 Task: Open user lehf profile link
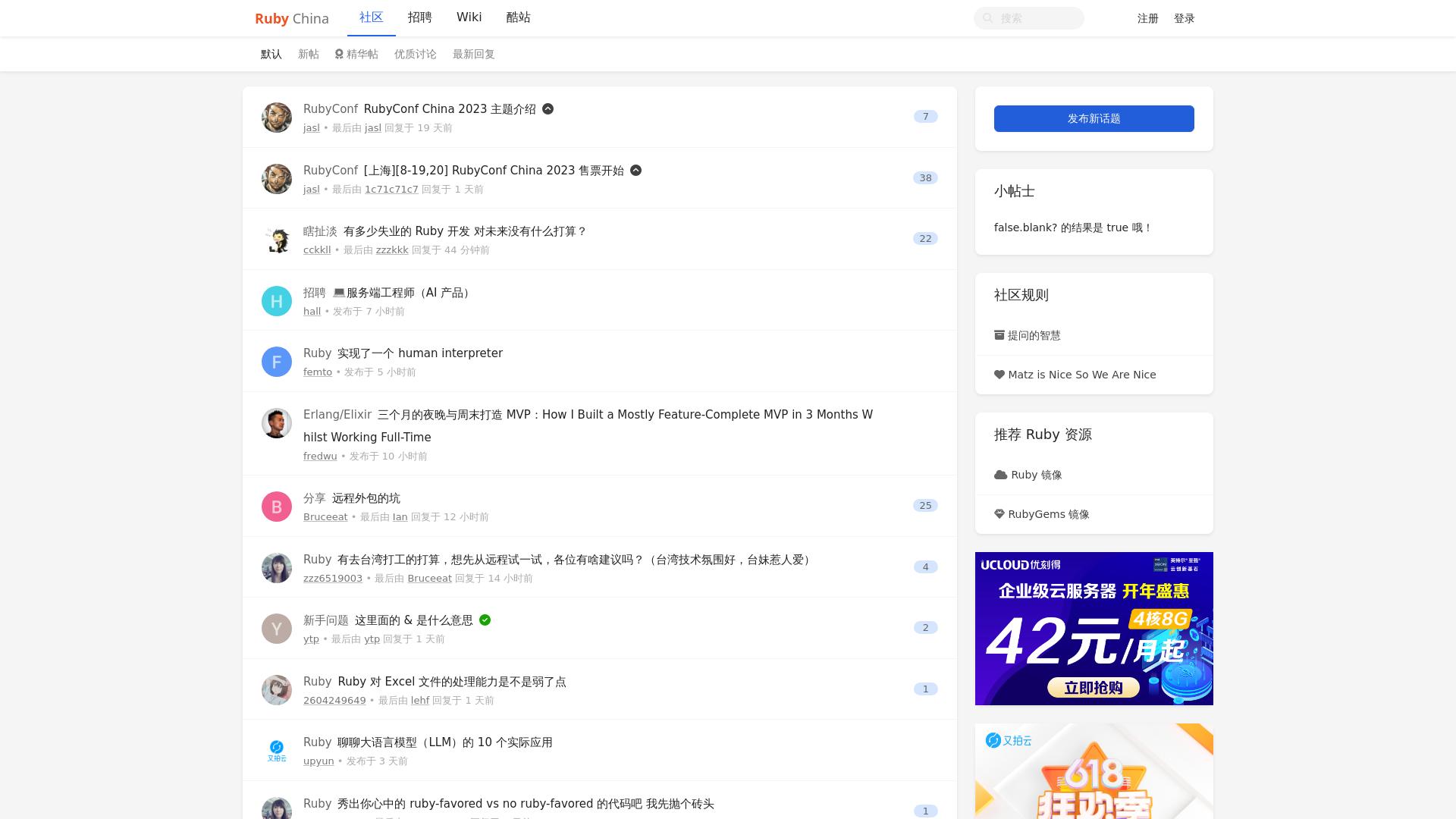coord(420,701)
